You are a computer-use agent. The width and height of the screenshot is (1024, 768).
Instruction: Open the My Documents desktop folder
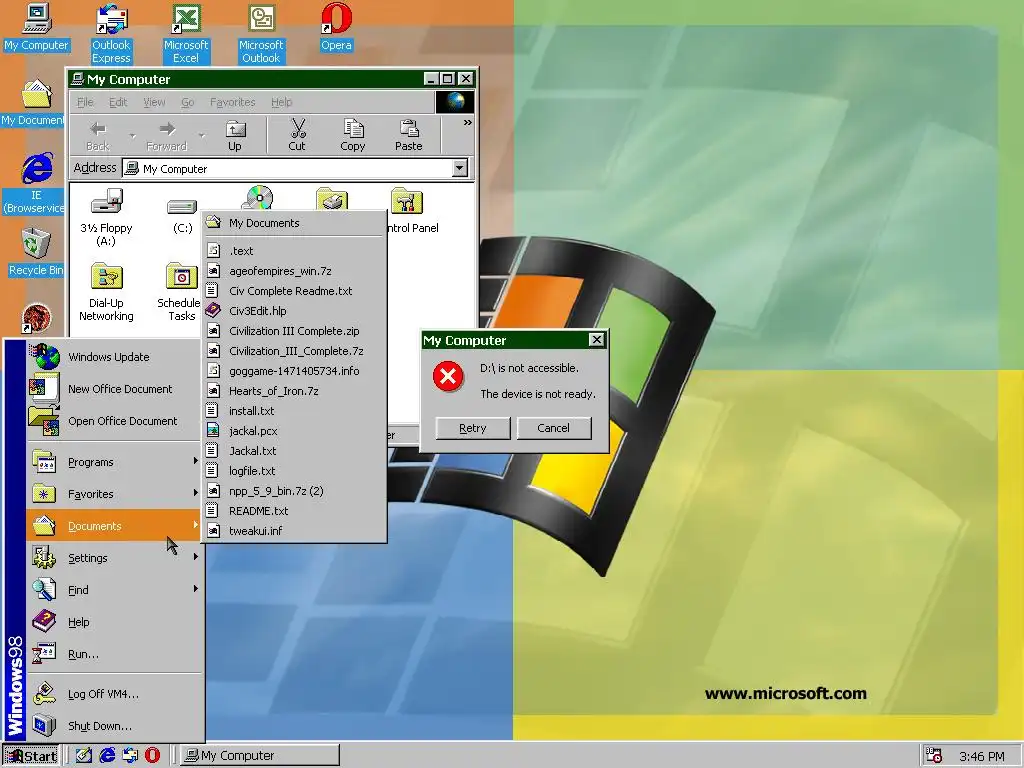33,103
